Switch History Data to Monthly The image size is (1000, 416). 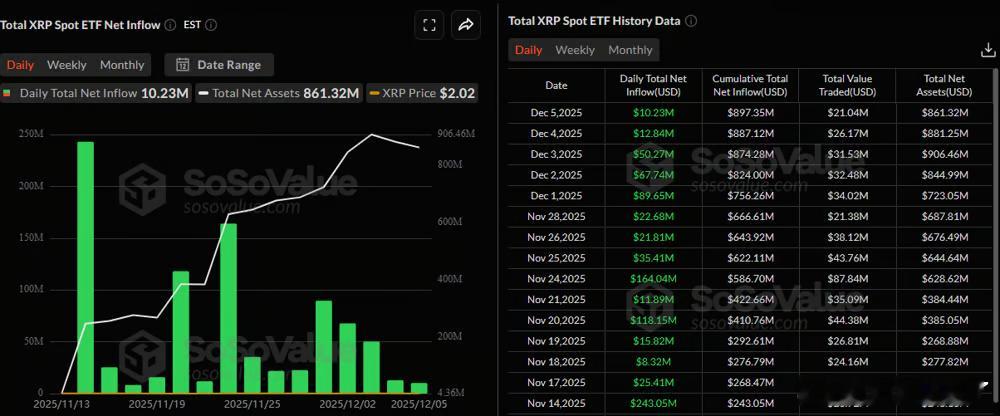coord(630,50)
